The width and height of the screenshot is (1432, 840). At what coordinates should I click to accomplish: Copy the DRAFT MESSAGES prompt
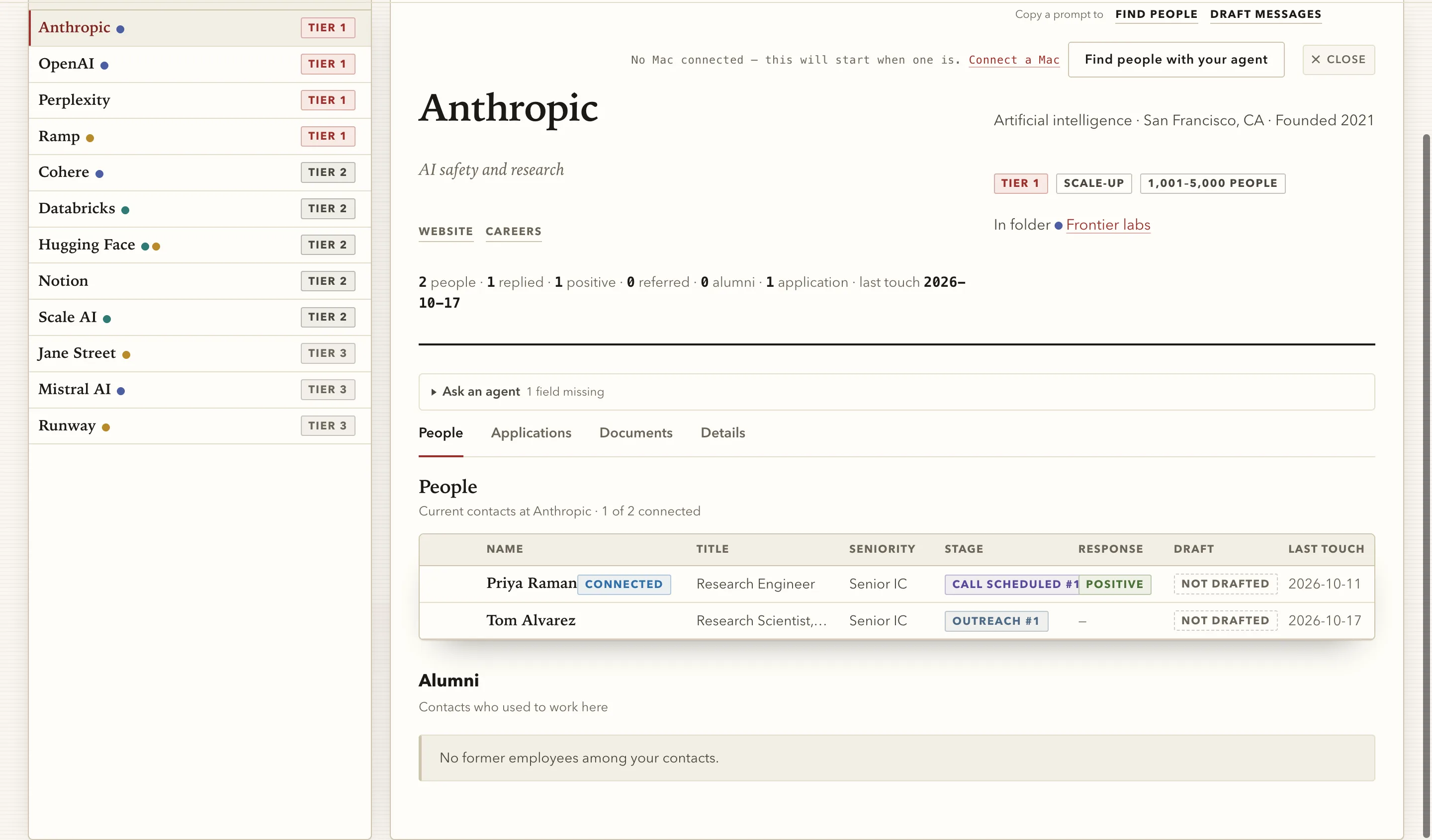(x=1265, y=14)
